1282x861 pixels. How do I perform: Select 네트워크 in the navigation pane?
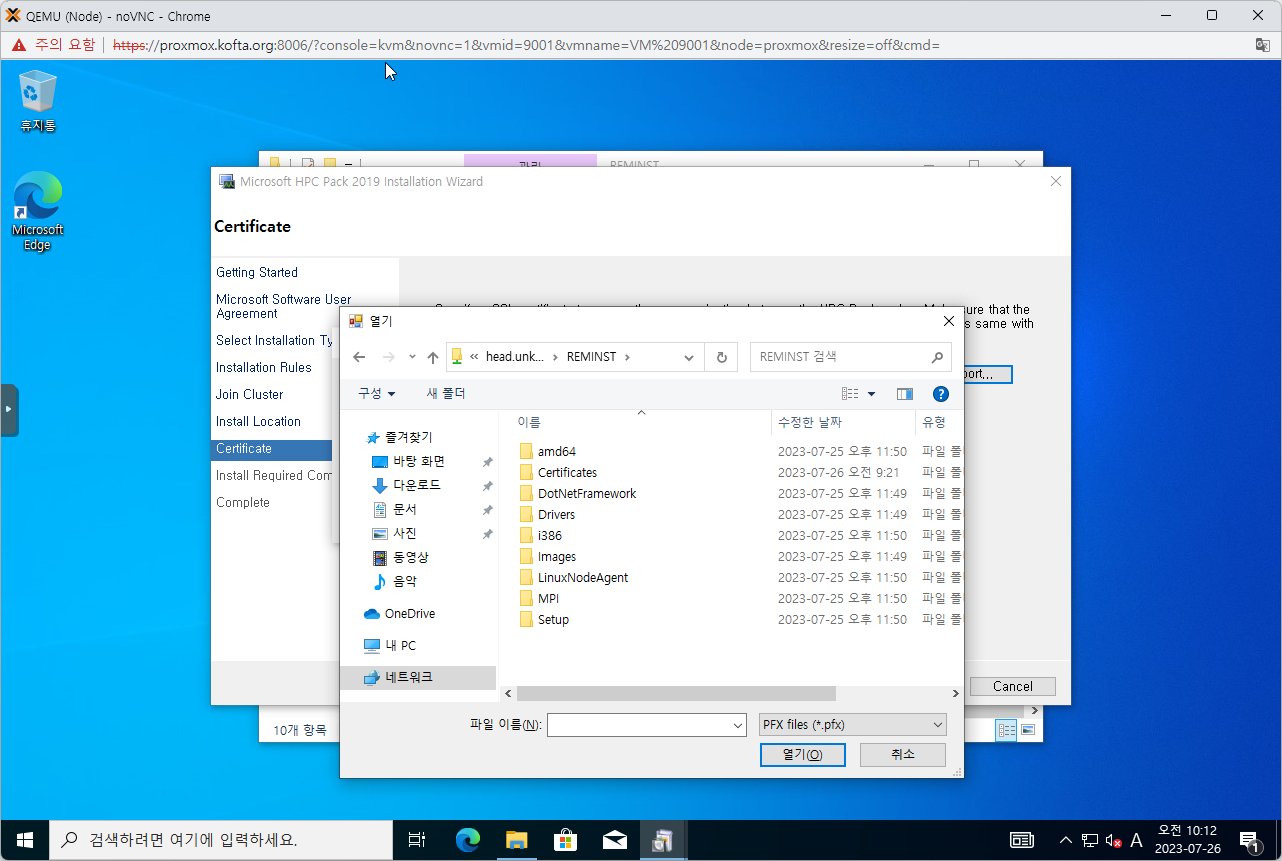point(409,677)
